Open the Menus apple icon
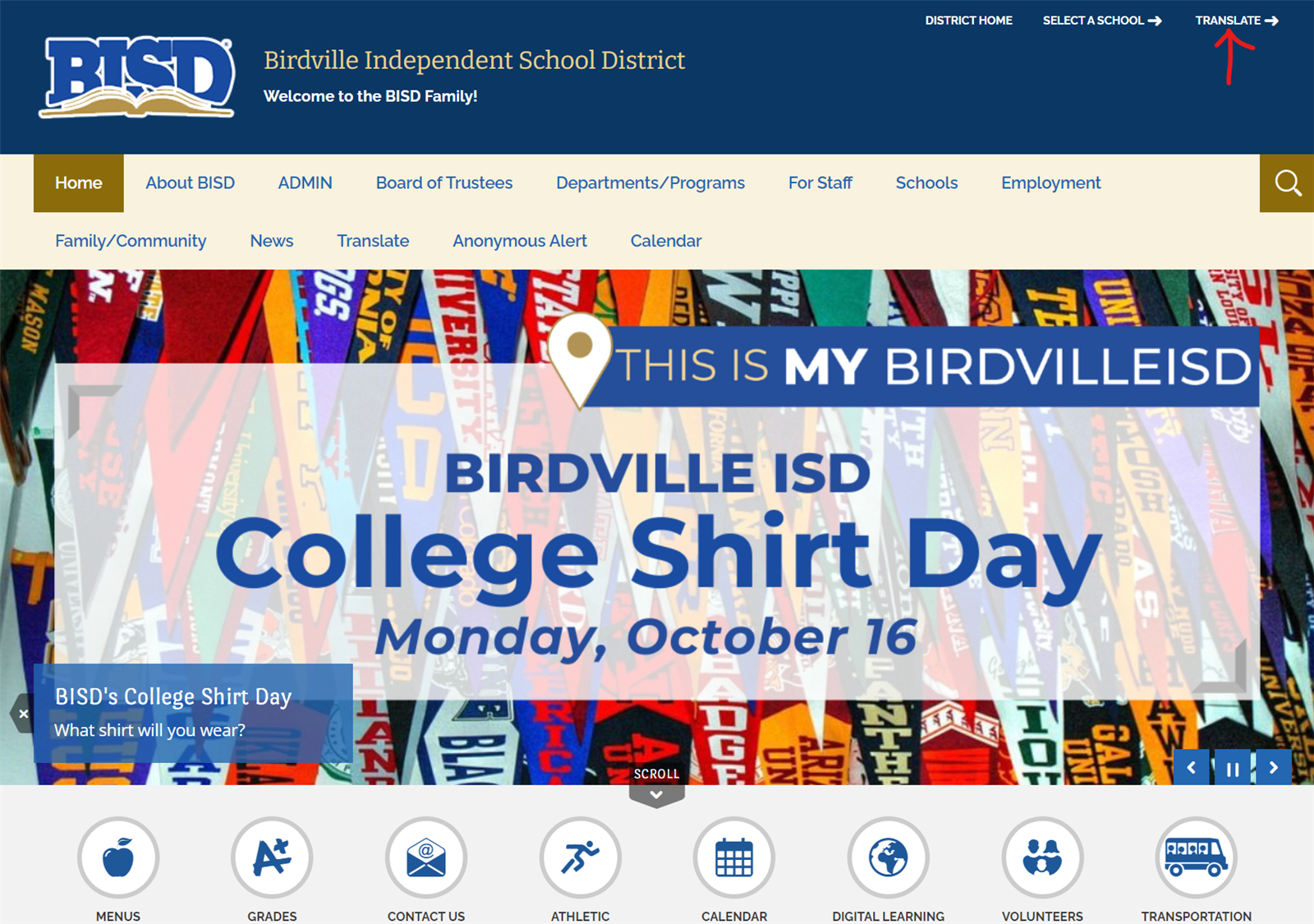Viewport: 1314px width, 924px height. click(118, 857)
